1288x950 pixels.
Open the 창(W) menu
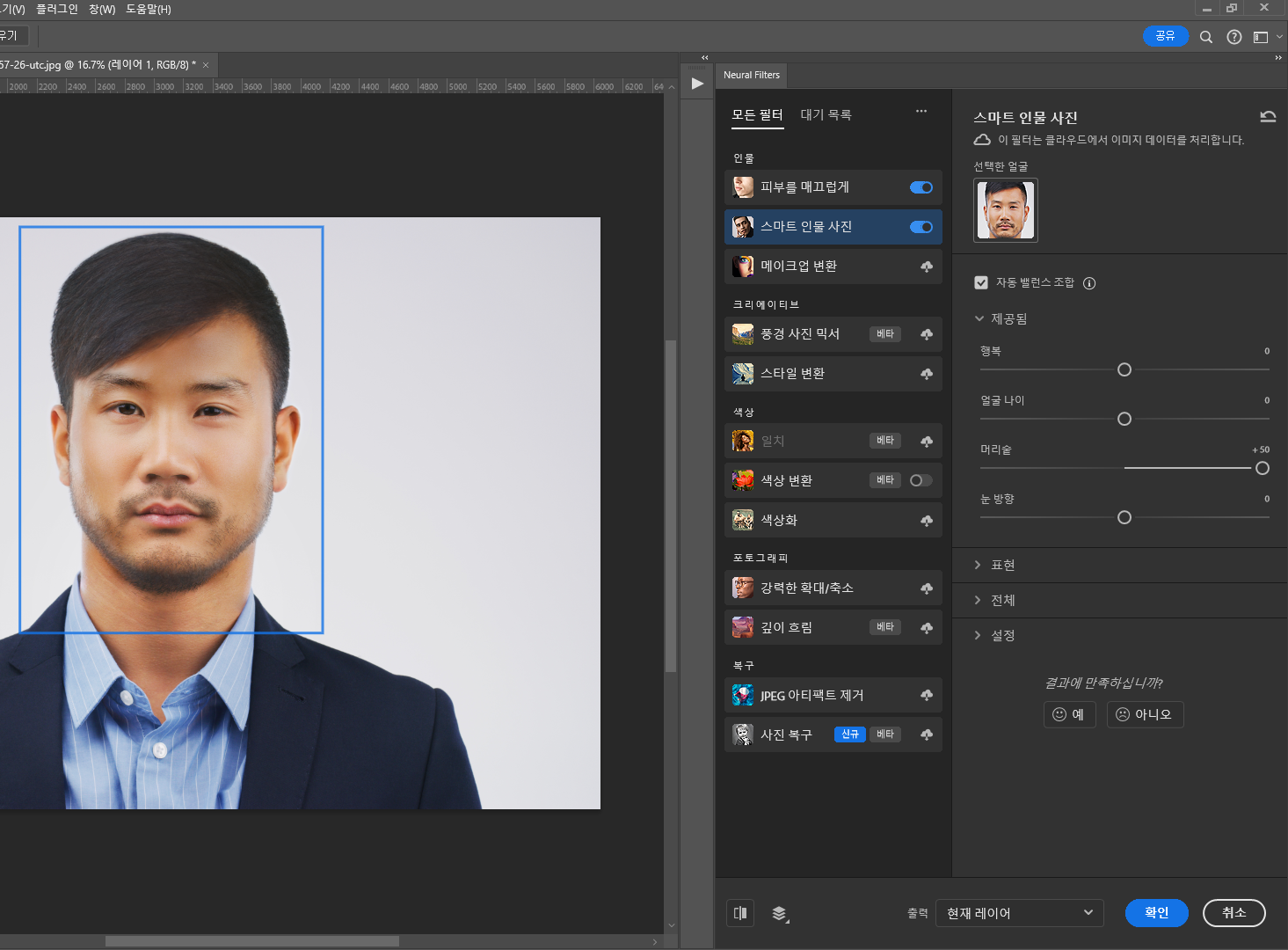click(x=102, y=9)
